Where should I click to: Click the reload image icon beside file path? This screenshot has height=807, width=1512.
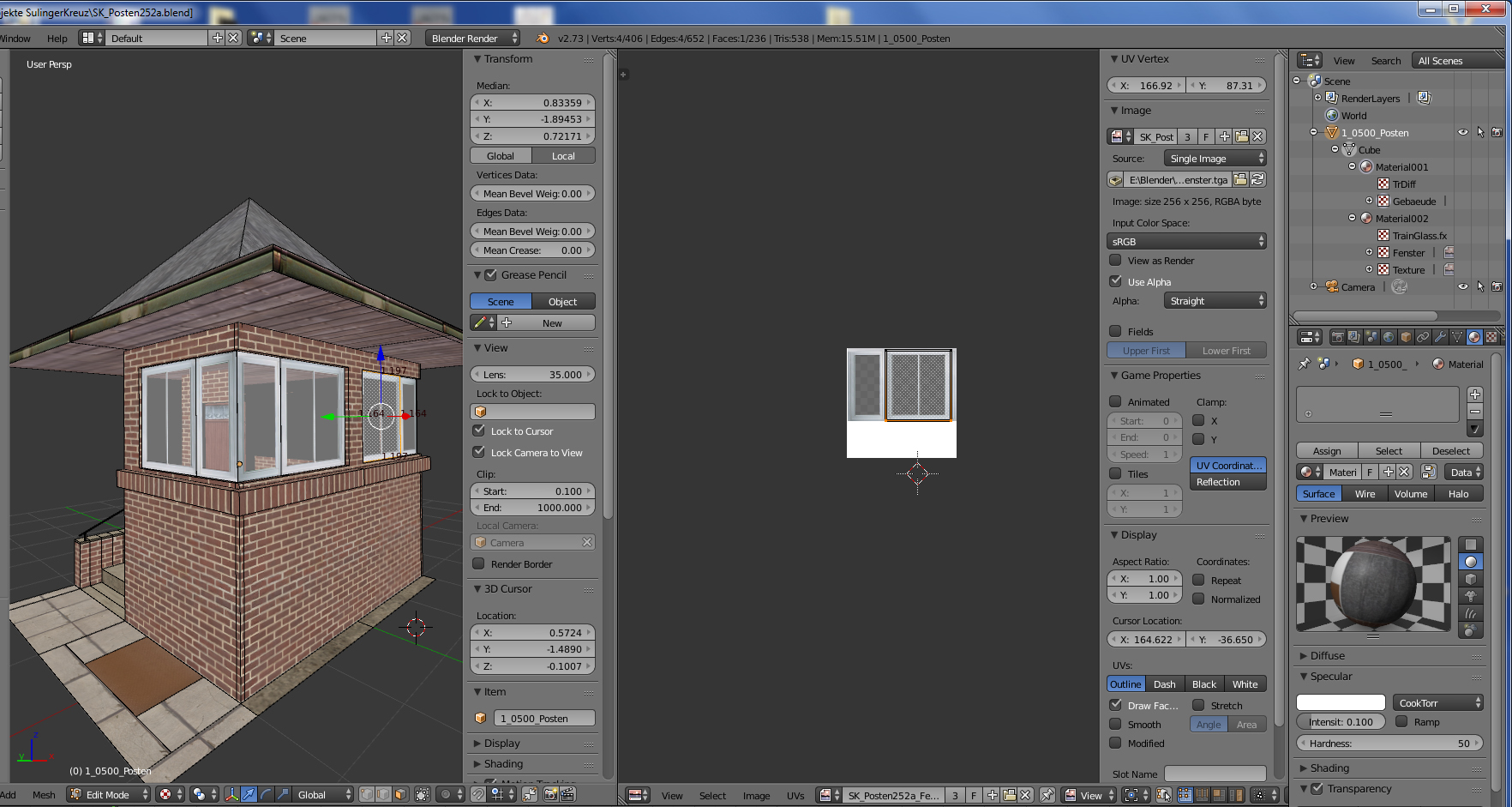tap(1257, 180)
